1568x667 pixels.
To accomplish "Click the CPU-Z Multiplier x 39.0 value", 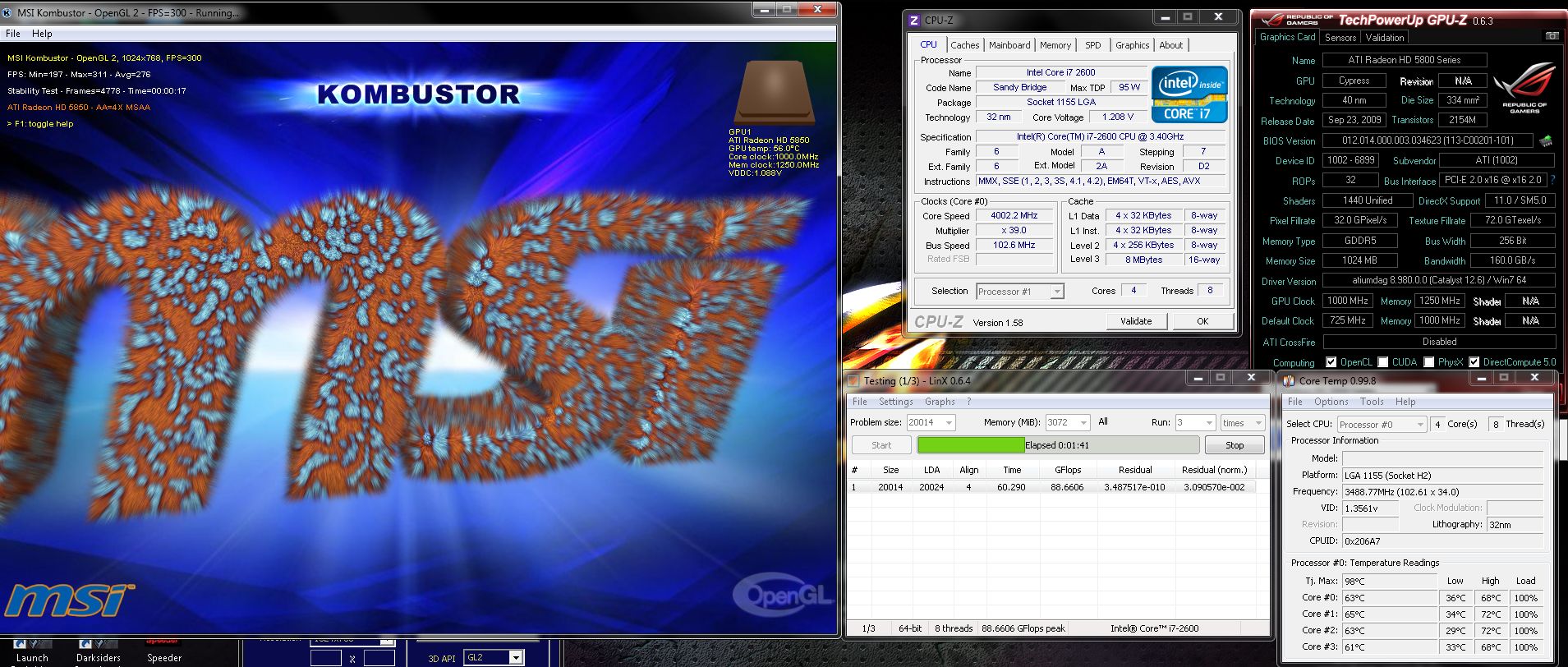I will point(1014,231).
